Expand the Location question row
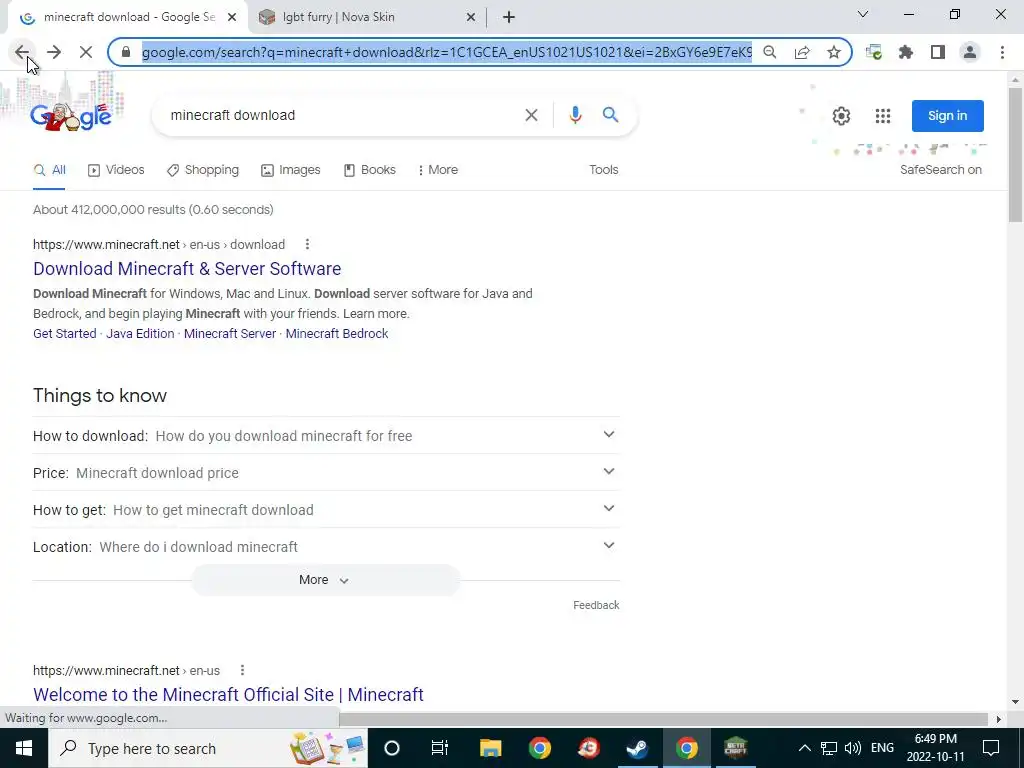Screen dimensions: 1024x768 [x=326, y=547]
